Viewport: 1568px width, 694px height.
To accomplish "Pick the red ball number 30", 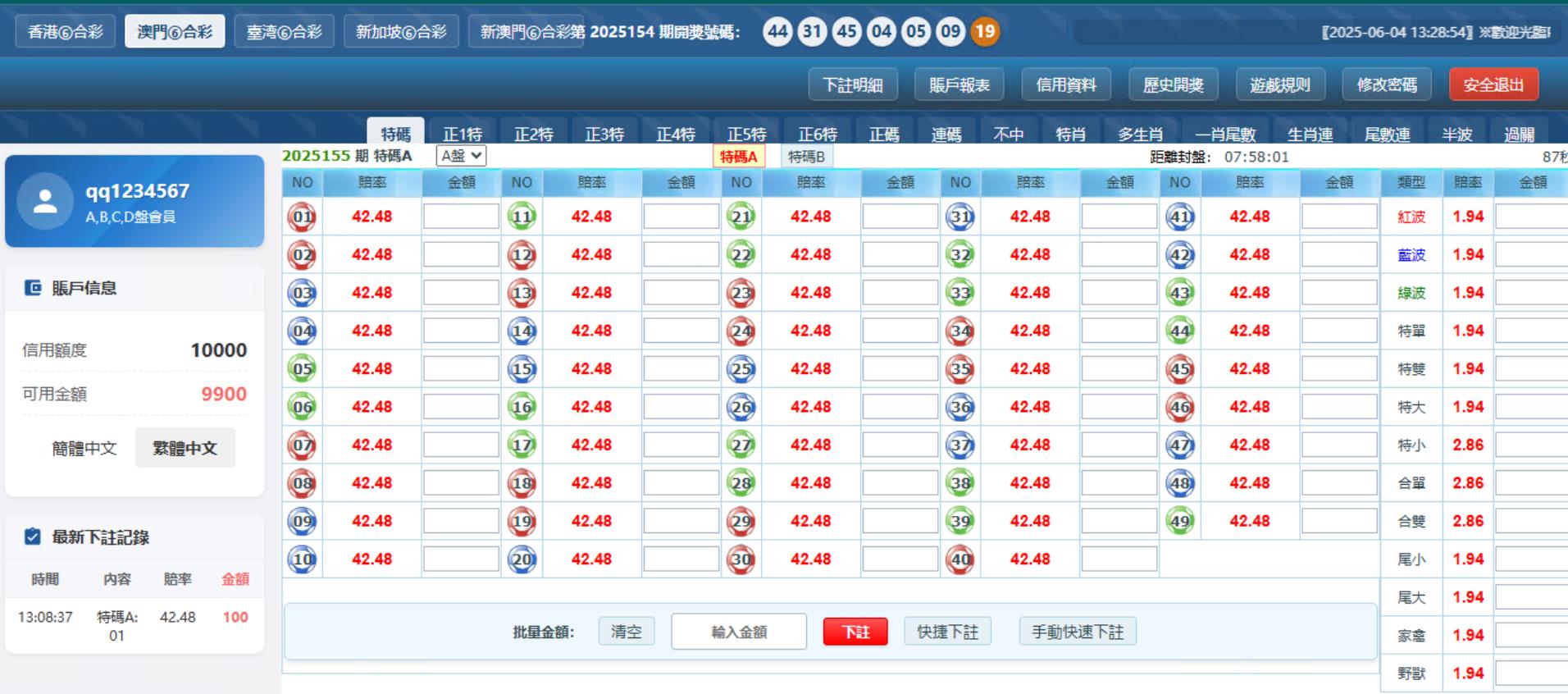I will [741, 559].
